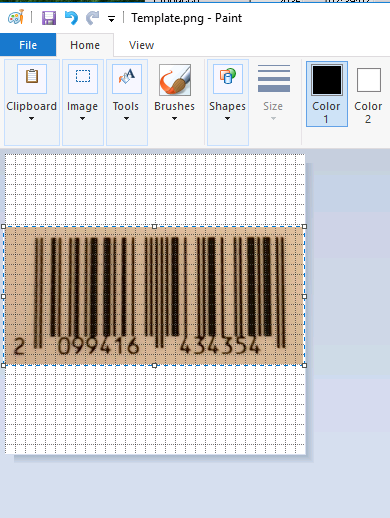The width and height of the screenshot is (390, 518).
Task: Expand the Clipboard dropdown arrow
Action: [x=31, y=118]
